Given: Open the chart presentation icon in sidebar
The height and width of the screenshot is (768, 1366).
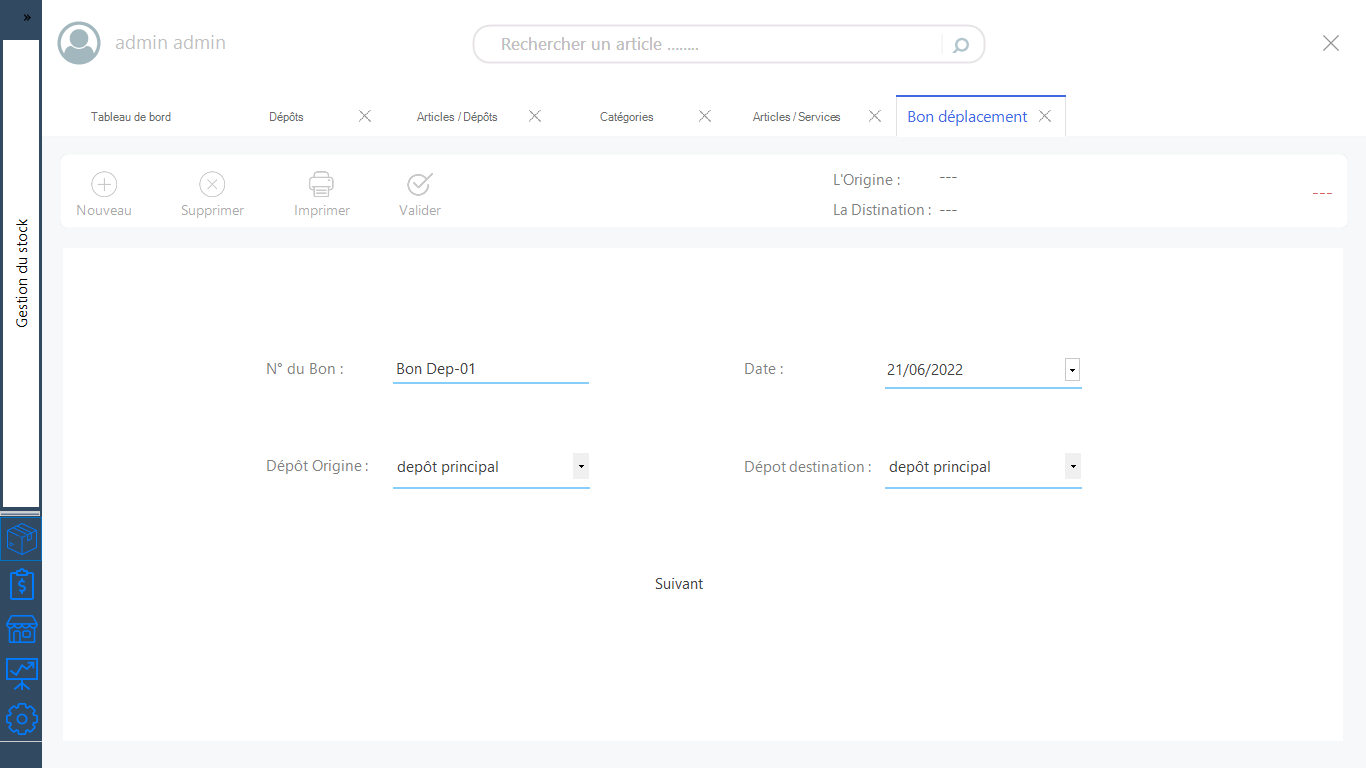Looking at the screenshot, I should coord(21,674).
